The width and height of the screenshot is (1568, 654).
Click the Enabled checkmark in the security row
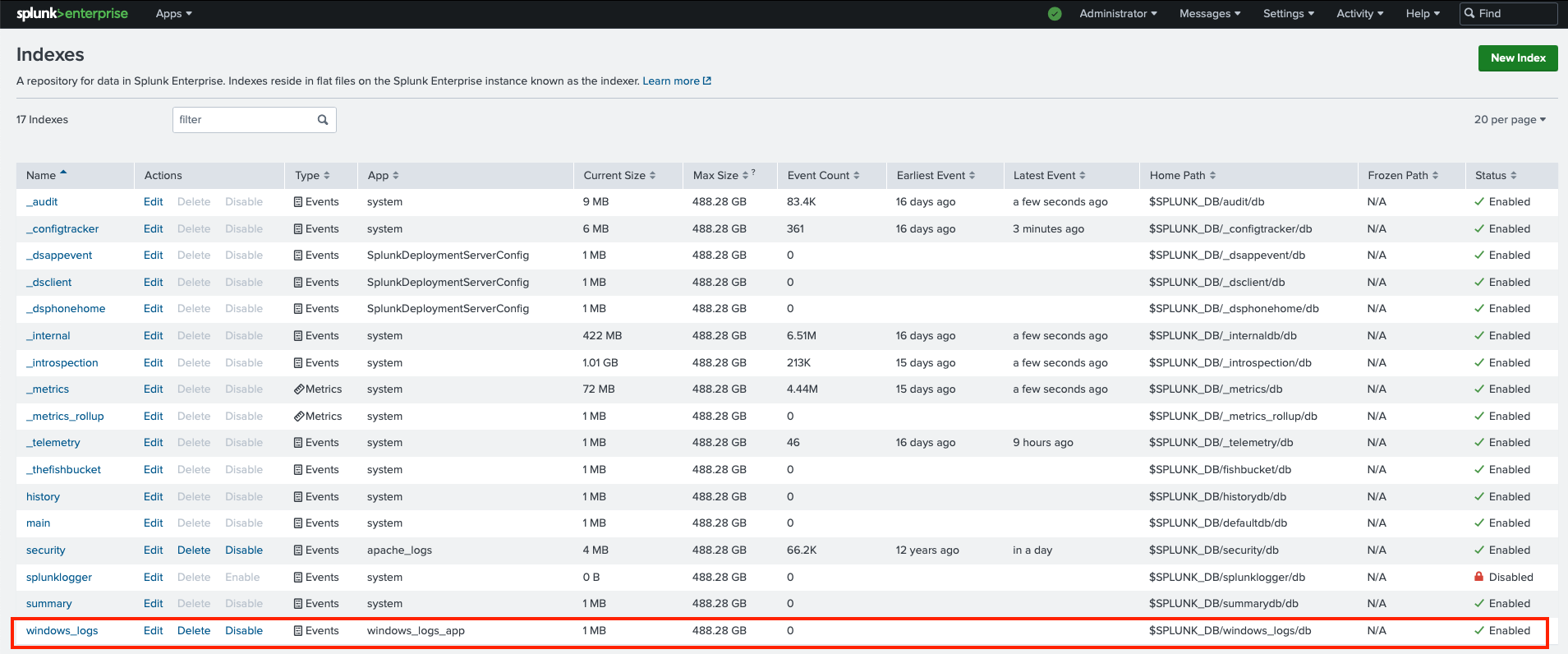click(1479, 550)
